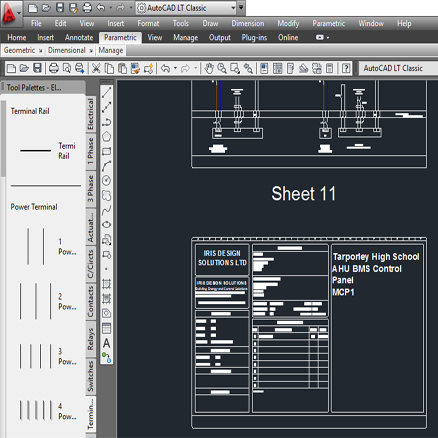Open the Format menu
Image resolution: width=438 pixels, height=438 pixels.
[148, 23]
